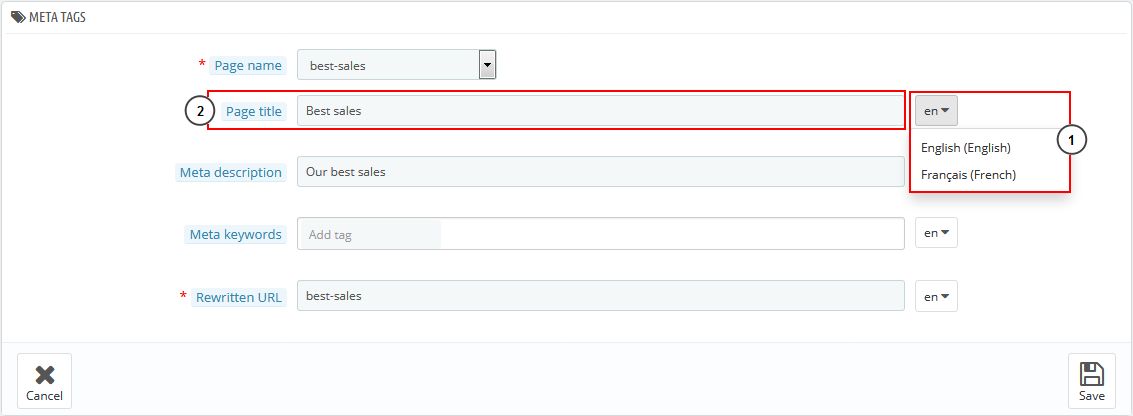1133x416 pixels.
Task: Click the Save floppy disk icon
Action: pos(1091,374)
